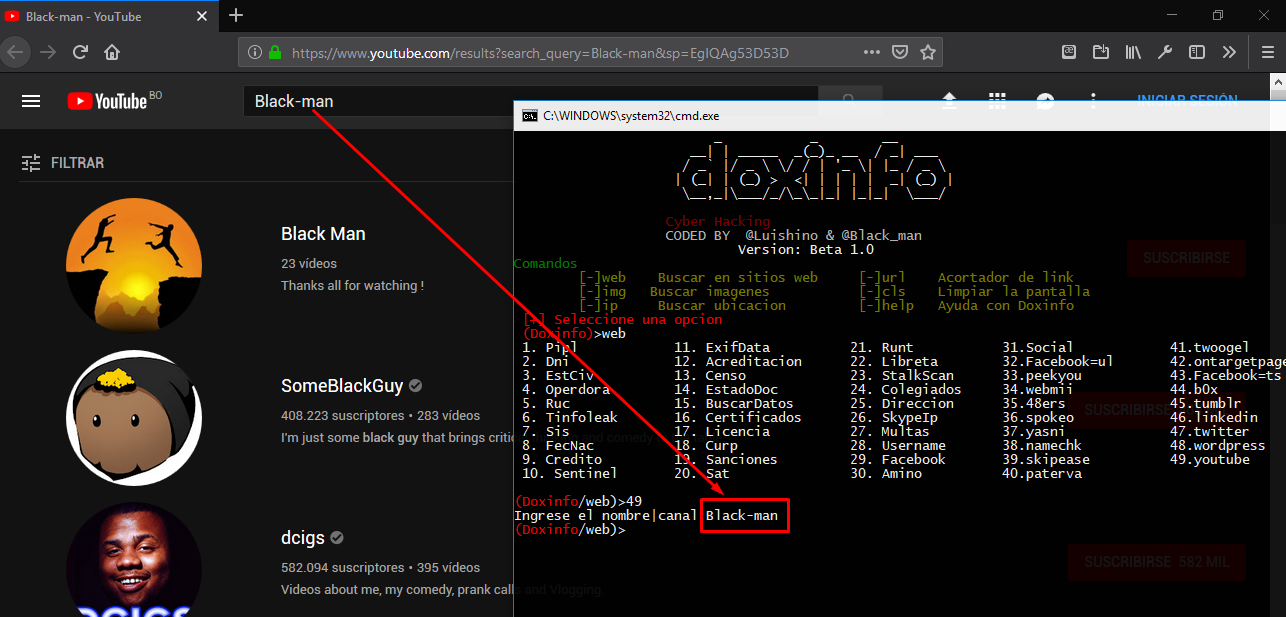Toggle the YouTube guide hamburger menu

click(31, 100)
